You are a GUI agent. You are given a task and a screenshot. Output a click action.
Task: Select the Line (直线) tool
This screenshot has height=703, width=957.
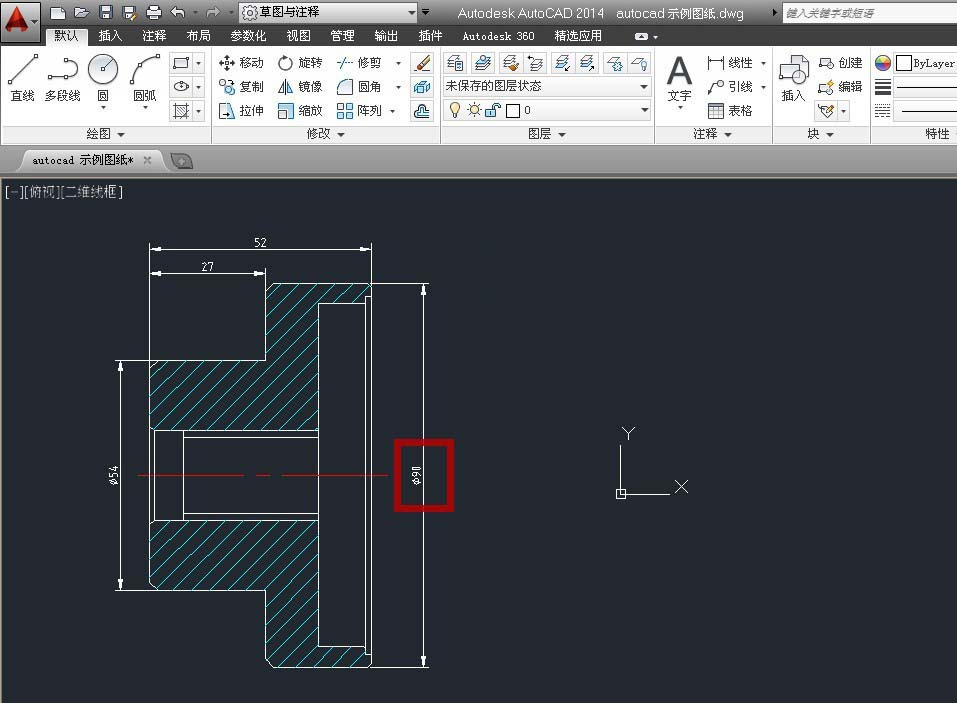coord(23,78)
